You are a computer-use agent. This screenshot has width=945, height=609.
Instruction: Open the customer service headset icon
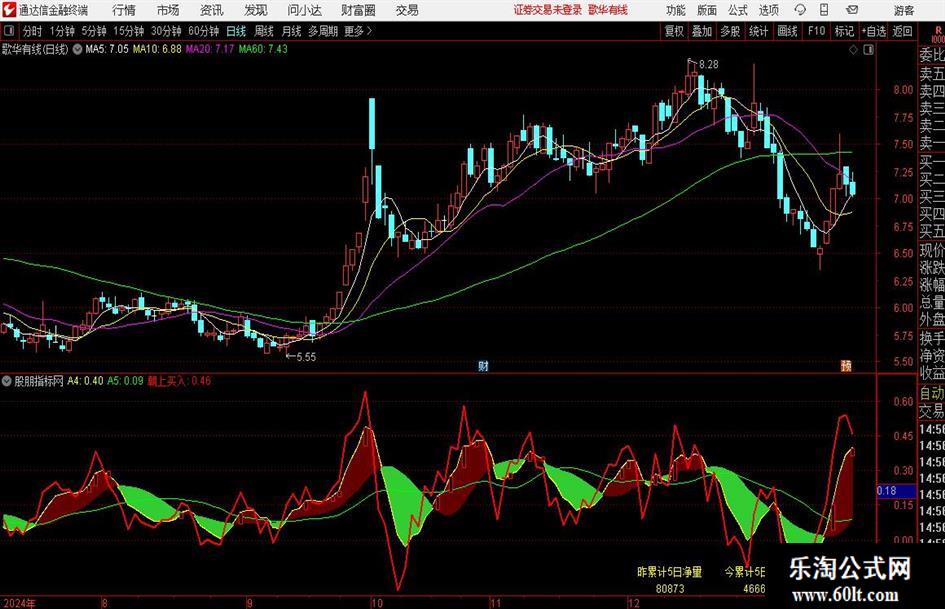point(800,10)
